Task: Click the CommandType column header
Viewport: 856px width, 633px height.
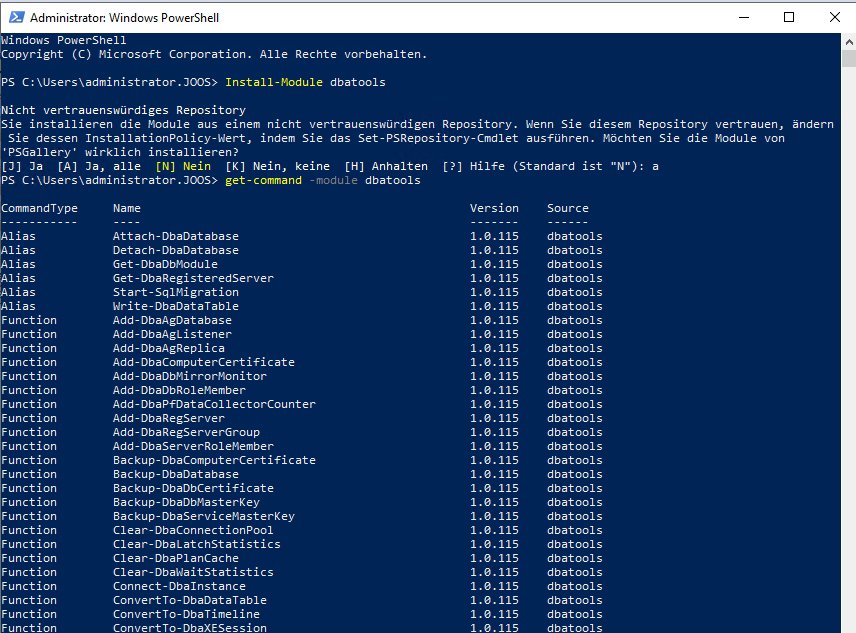Action: (39, 208)
